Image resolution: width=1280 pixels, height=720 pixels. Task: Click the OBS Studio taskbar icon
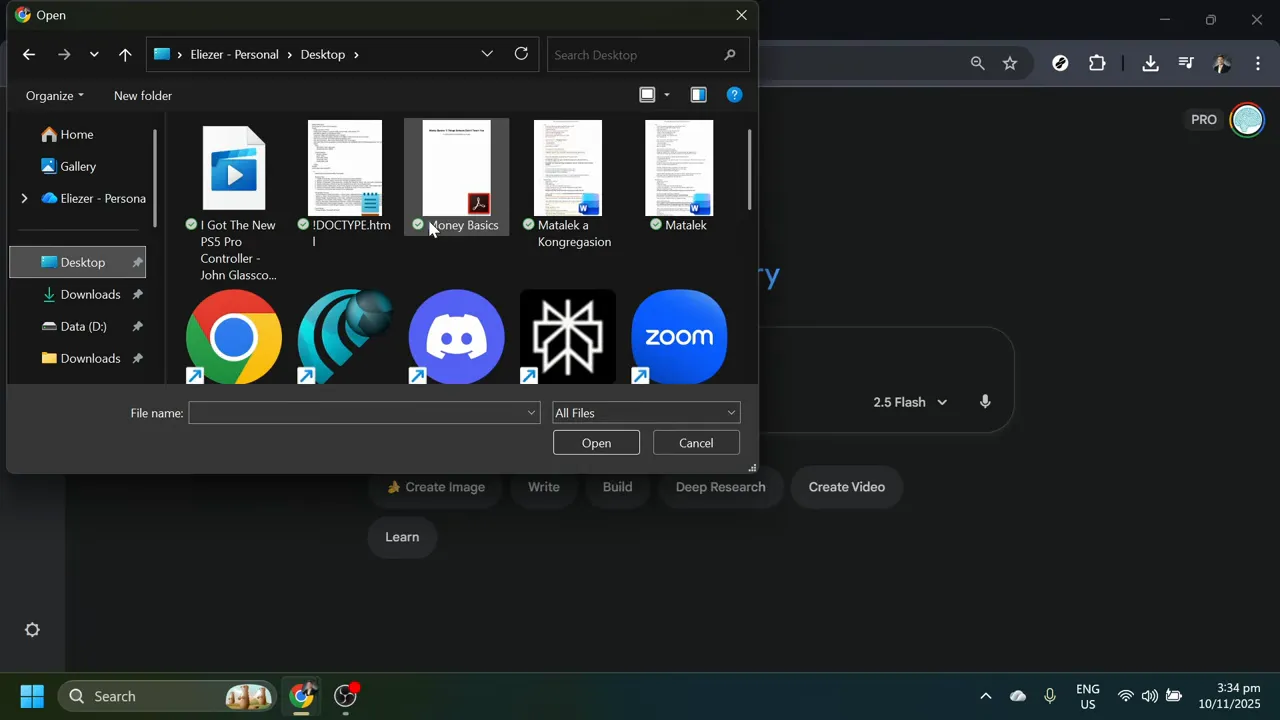346,696
